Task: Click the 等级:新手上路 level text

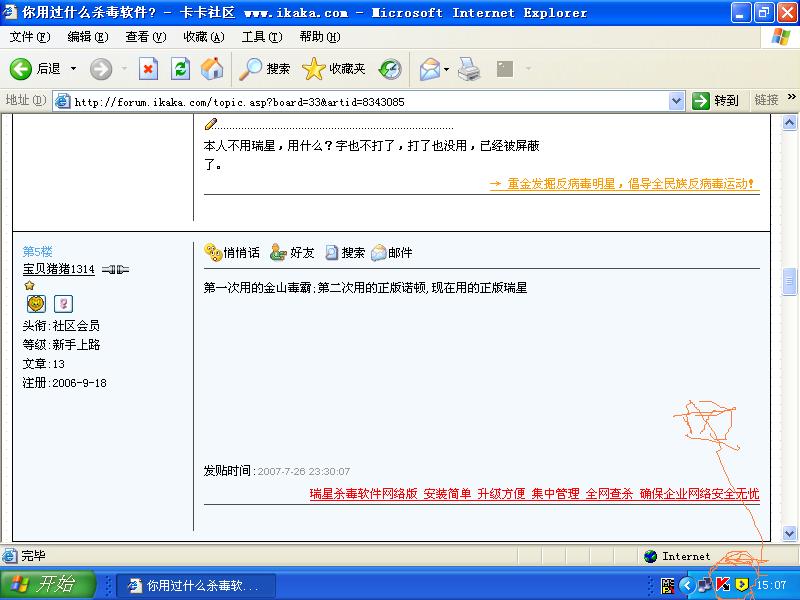Action: click(x=61, y=344)
